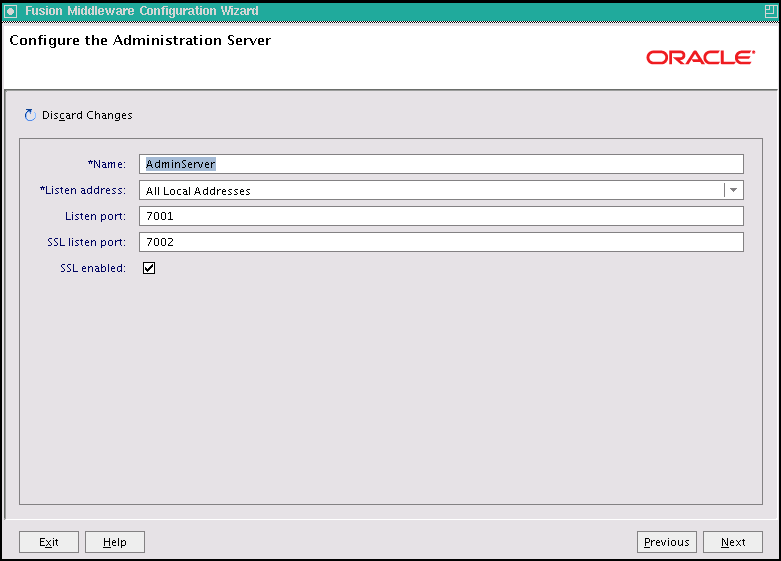Click the Listen port: label

click(95, 216)
